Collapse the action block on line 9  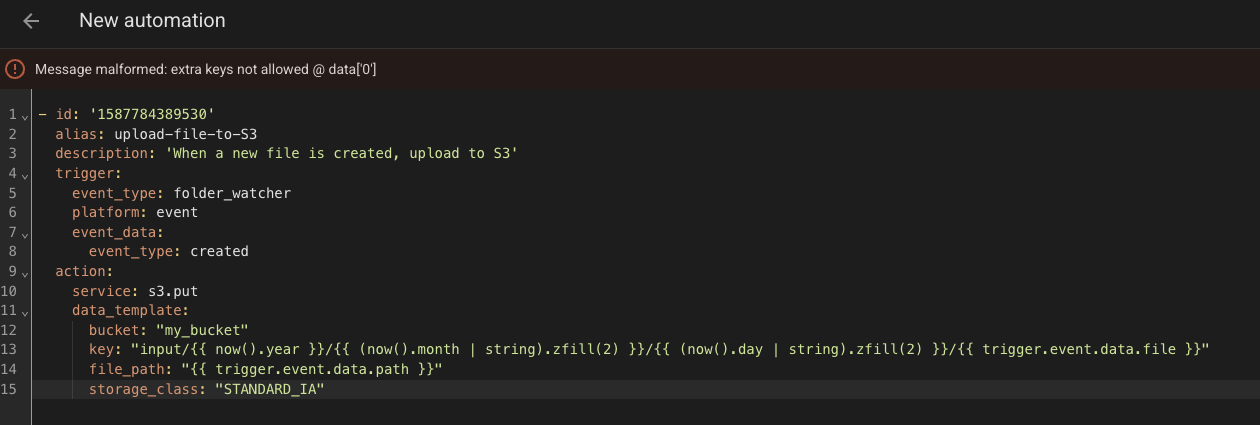click(x=25, y=272)
